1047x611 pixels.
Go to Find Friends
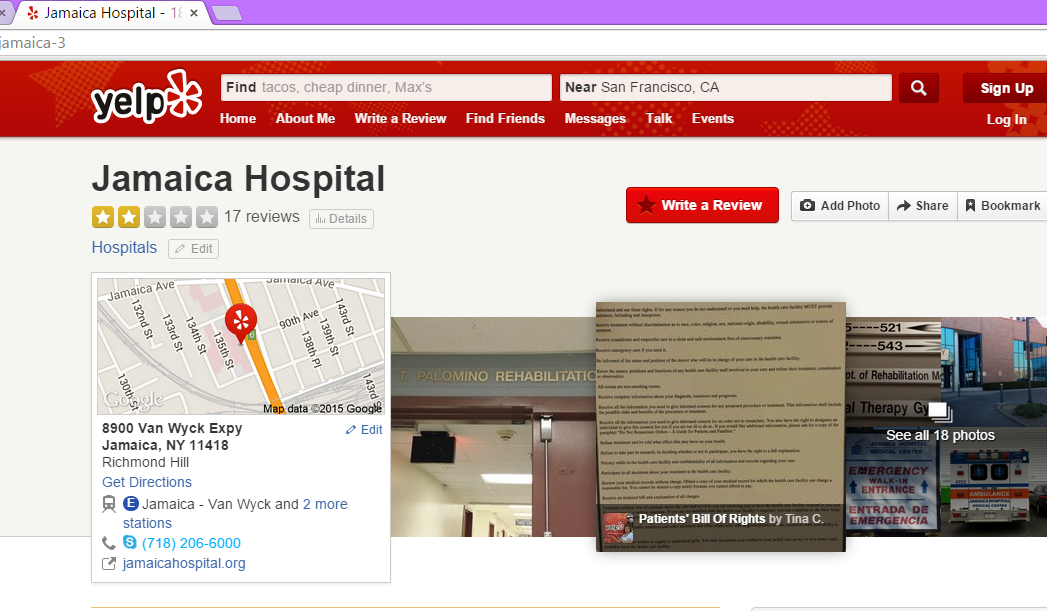pos(505,118)
